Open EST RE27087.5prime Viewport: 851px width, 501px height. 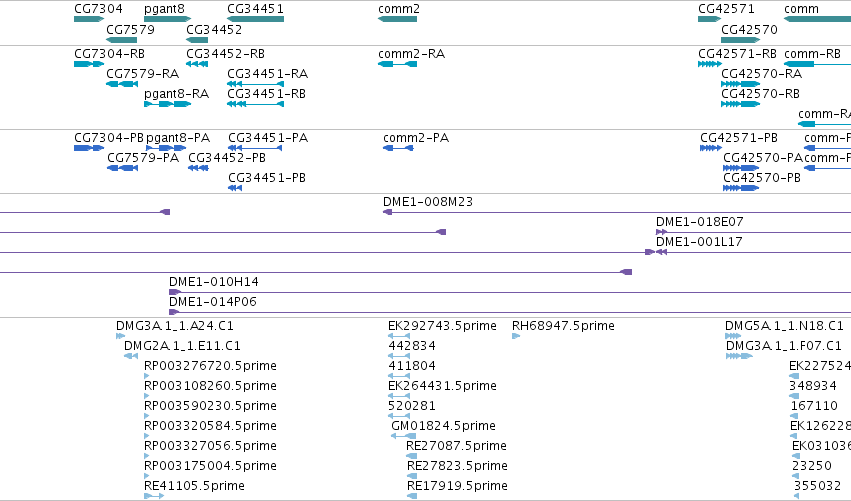coord(412,456)
